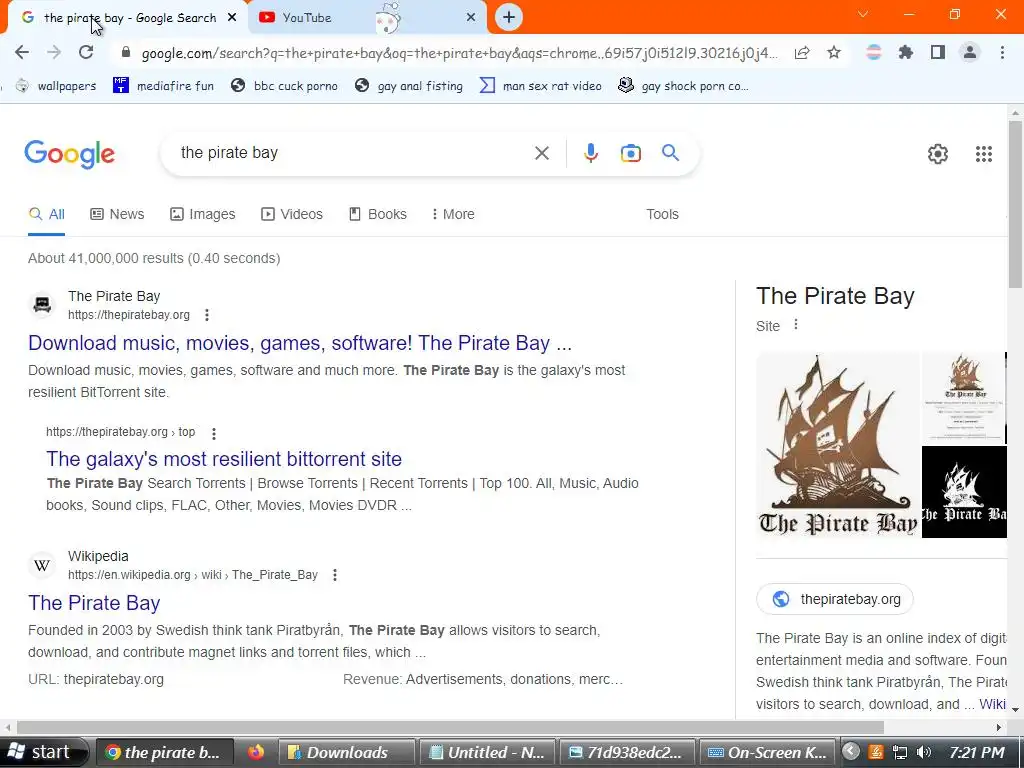Expand the More search filters
This screenshot has height=768, width=1024.
[x=453, y=214]
